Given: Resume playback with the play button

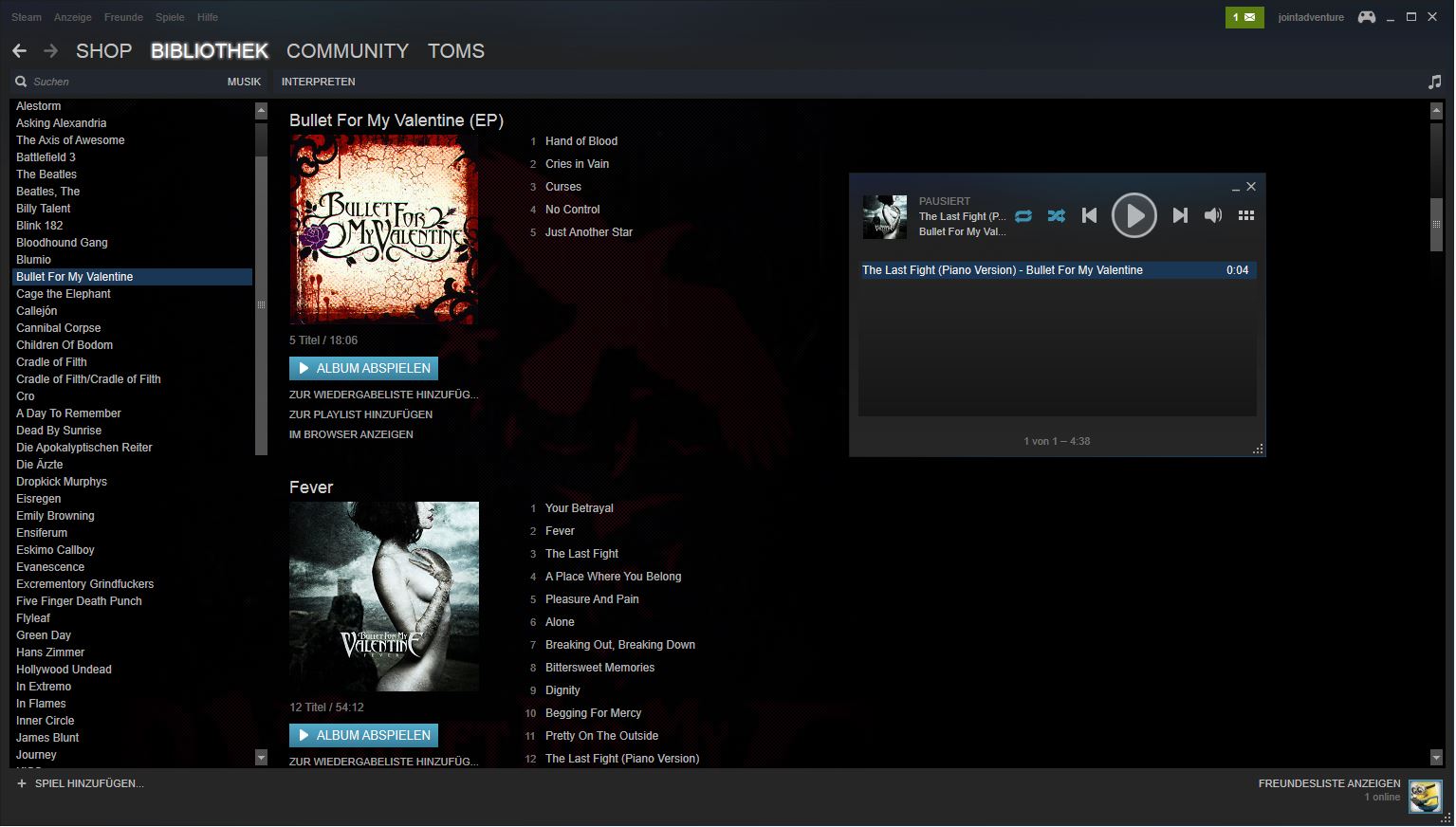Looking at the screenshot, I should tap(1134, 216).
